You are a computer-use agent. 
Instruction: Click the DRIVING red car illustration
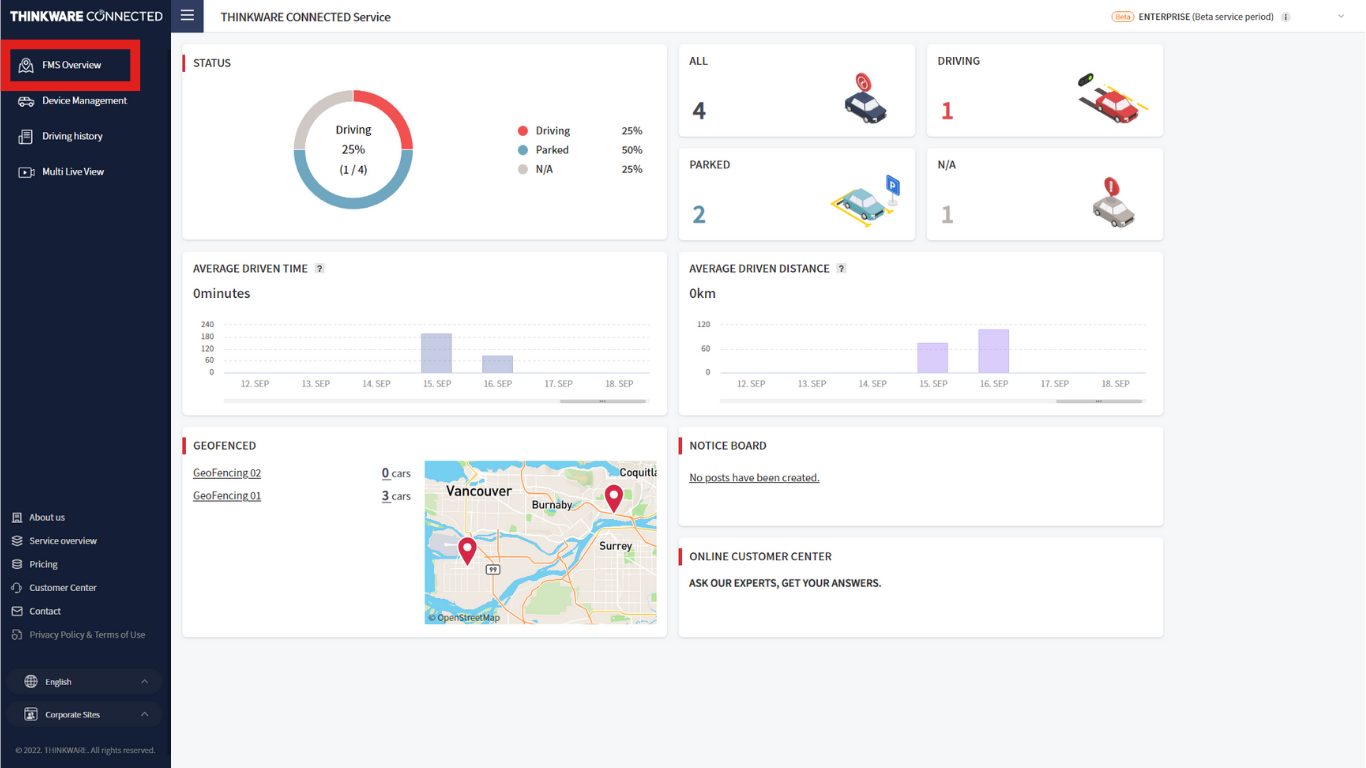[x=1112, y=97]
